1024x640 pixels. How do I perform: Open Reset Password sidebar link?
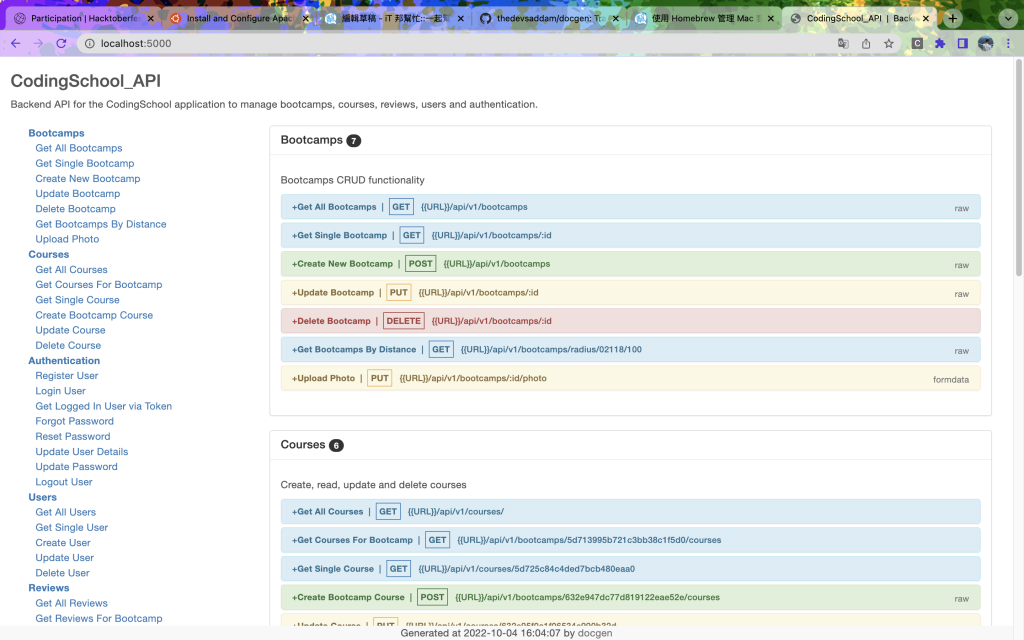click(x=72, y=436)
